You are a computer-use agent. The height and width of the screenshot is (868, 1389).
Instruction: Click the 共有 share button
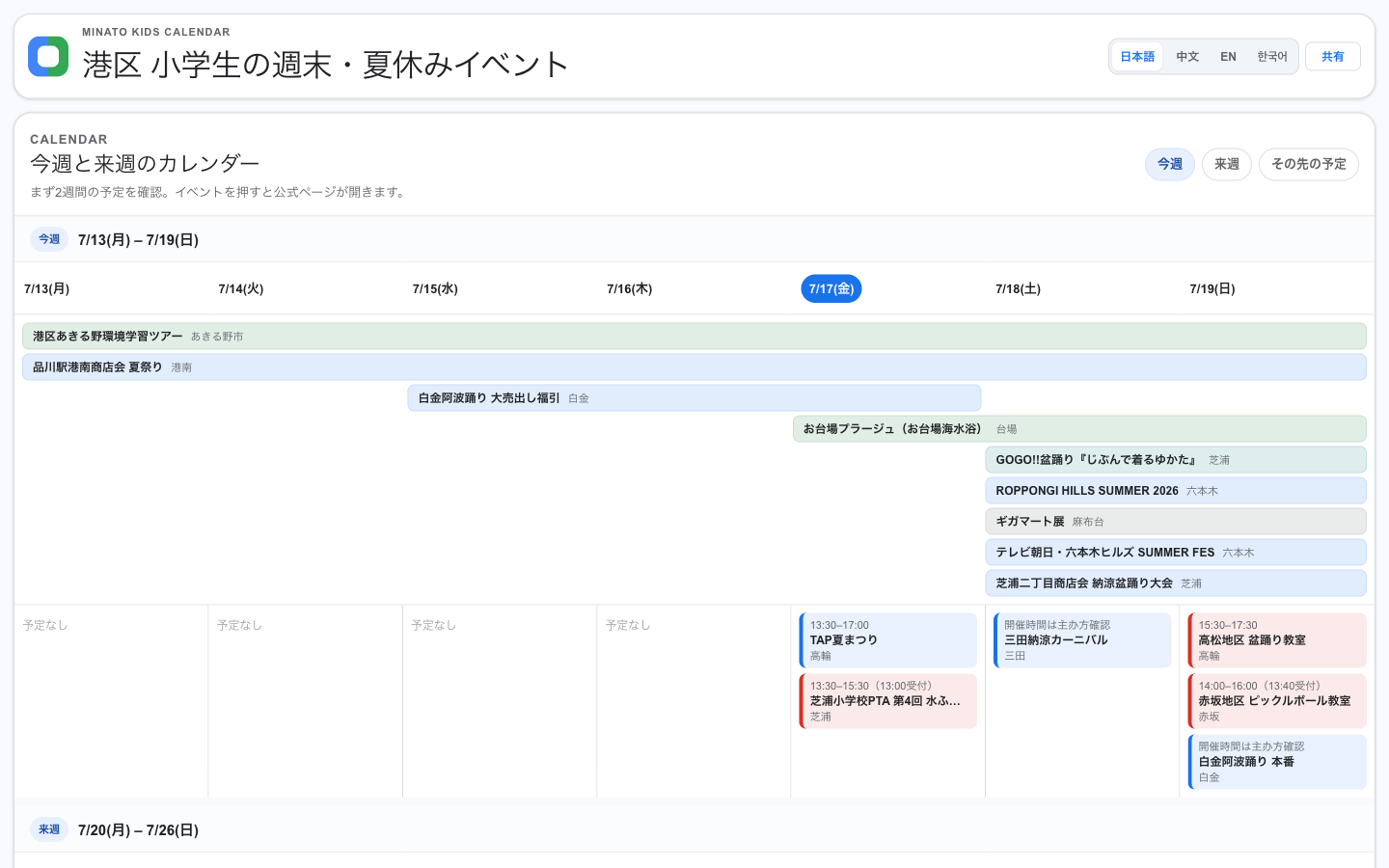[x=1333, y=57]
